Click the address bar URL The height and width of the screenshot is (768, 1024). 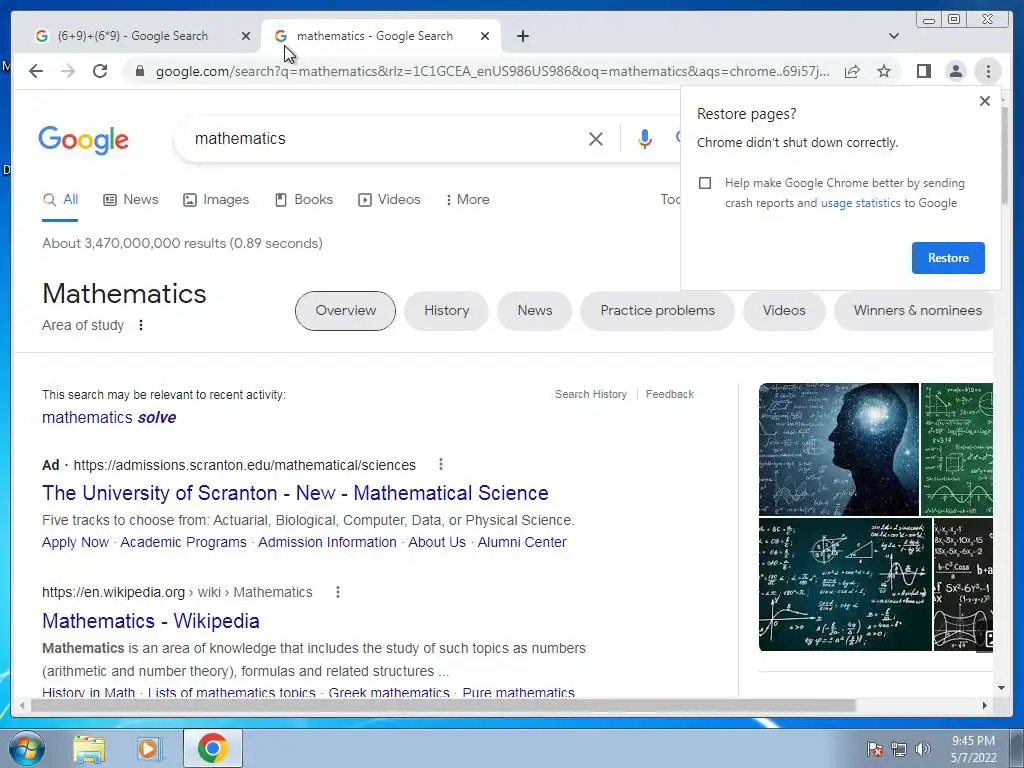(x=492, y=71)
